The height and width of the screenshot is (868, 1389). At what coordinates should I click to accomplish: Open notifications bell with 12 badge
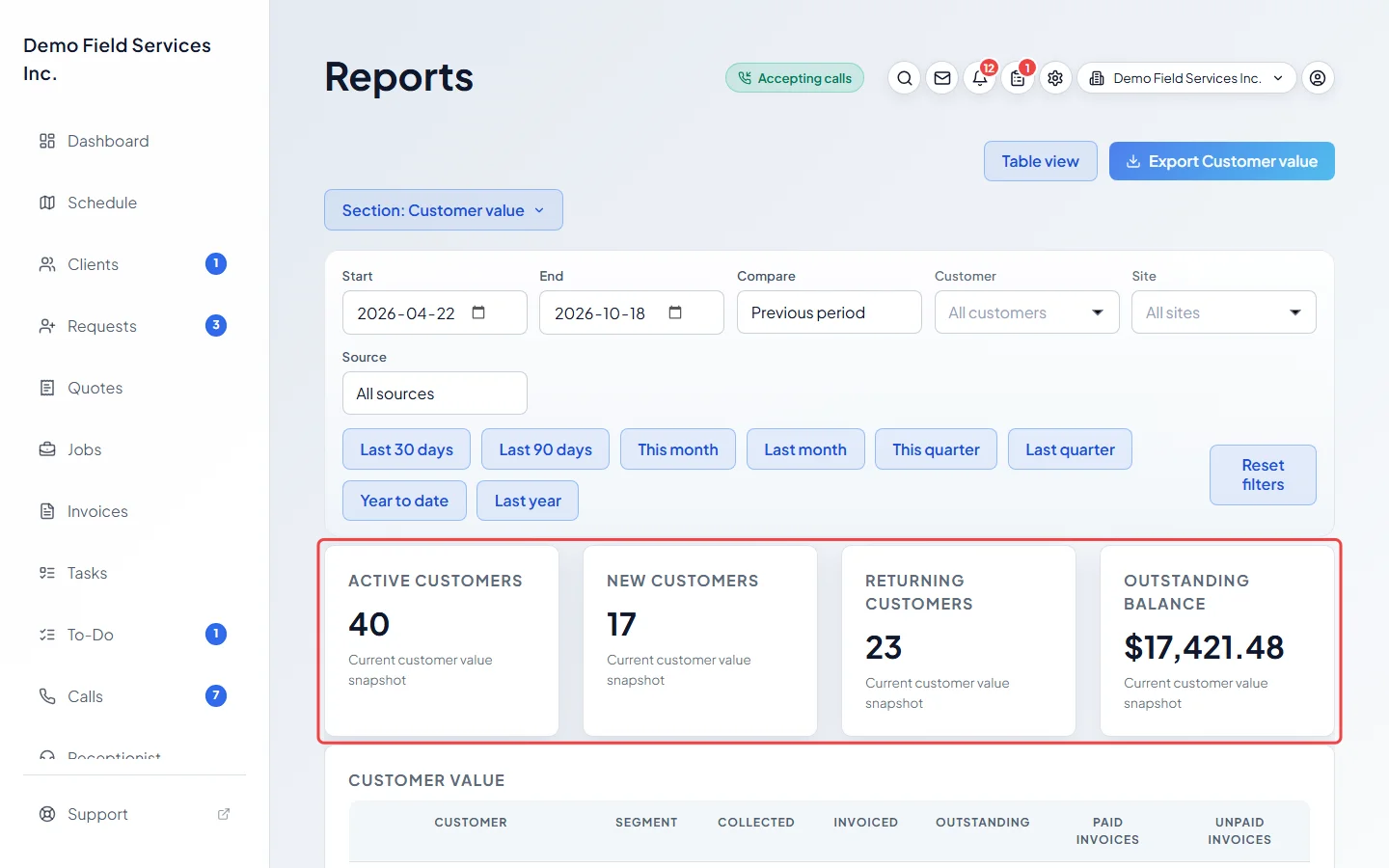(x=980, y=78)
